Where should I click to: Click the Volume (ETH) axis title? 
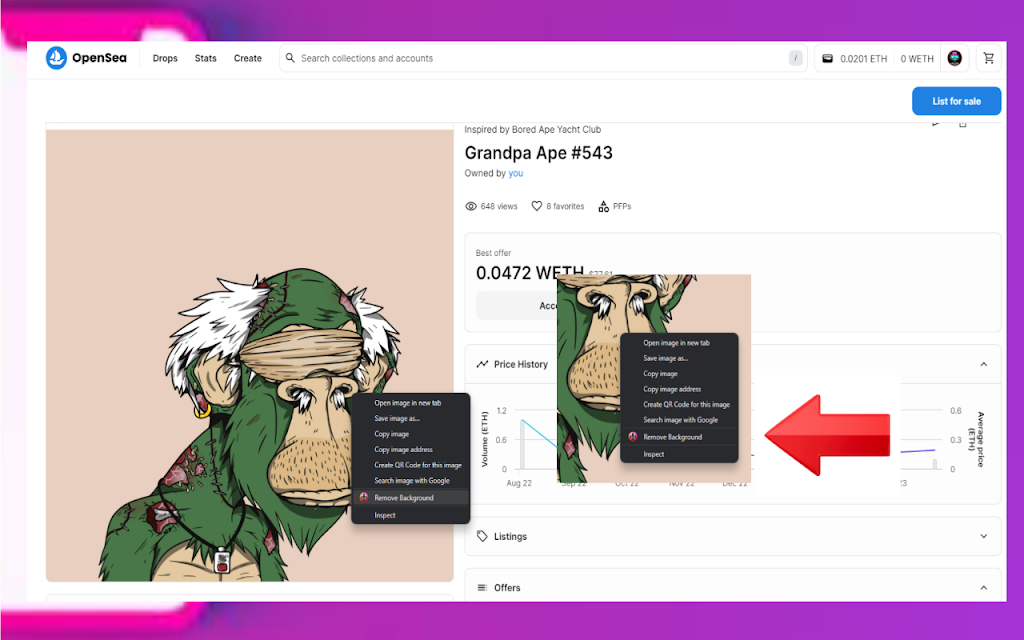485,439
